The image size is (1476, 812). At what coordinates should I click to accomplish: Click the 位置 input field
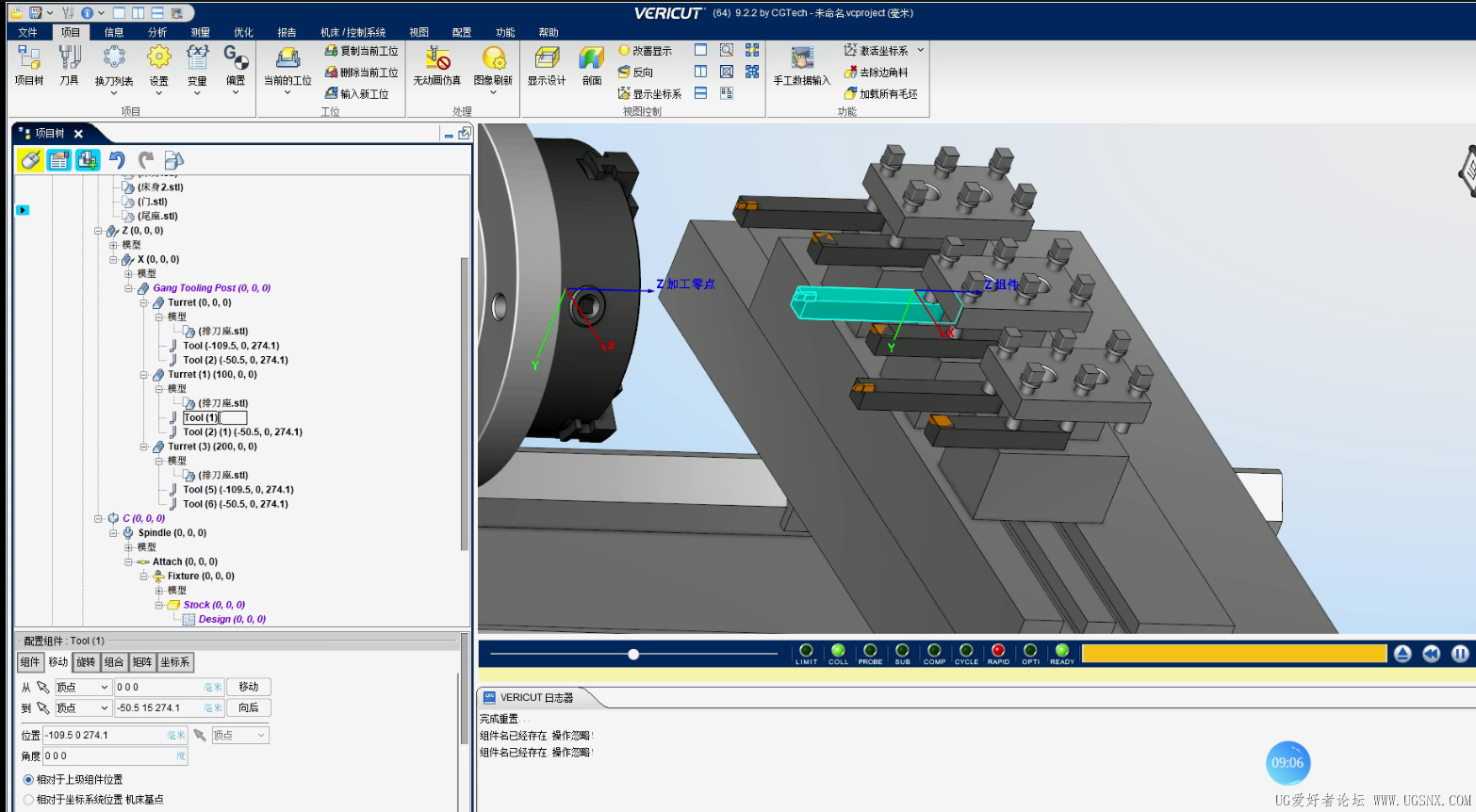click(116, 736)
